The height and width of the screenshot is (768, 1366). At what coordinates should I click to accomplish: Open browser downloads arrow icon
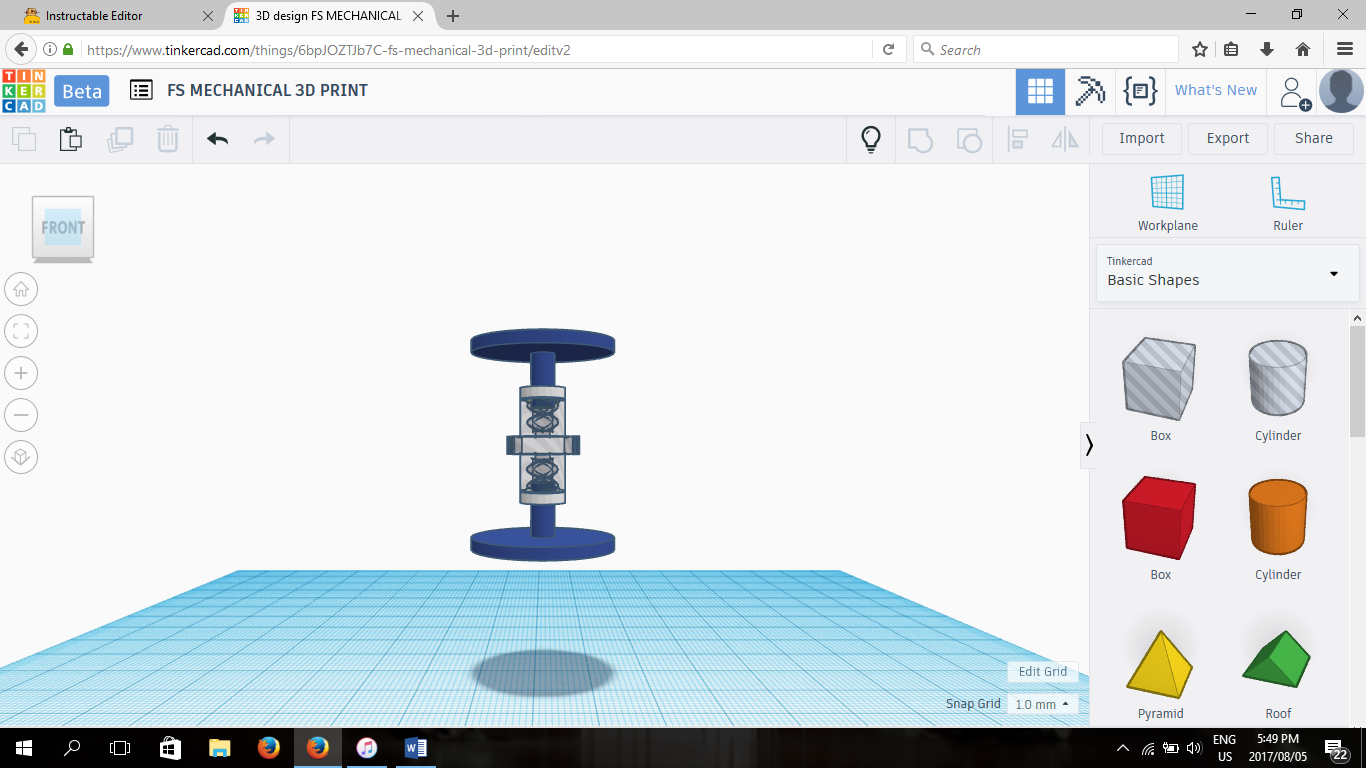coord(1267,49)
